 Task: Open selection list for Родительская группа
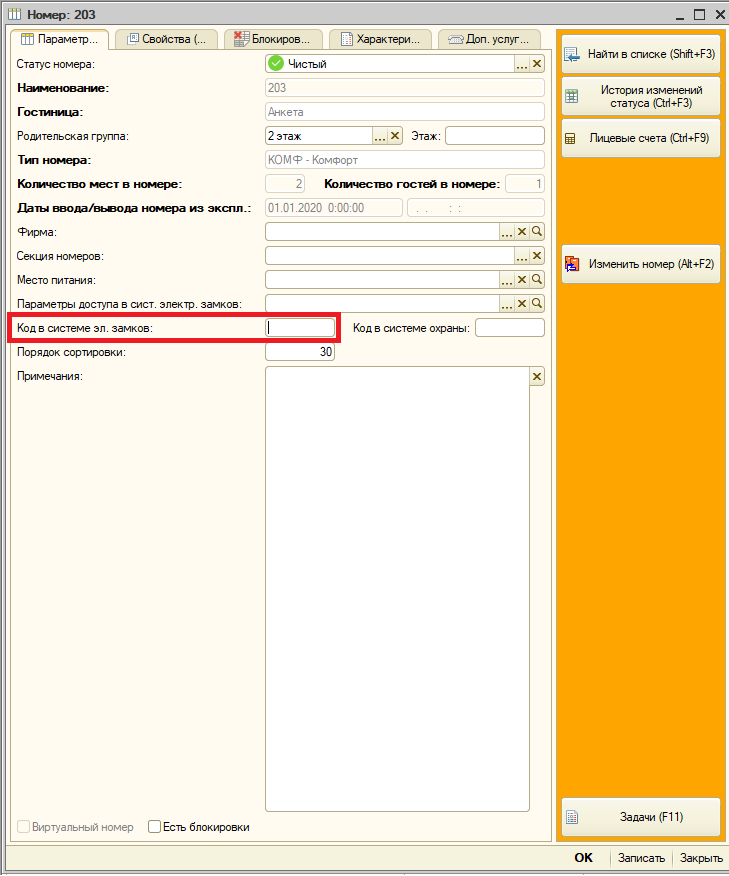[x=380, y=136]
